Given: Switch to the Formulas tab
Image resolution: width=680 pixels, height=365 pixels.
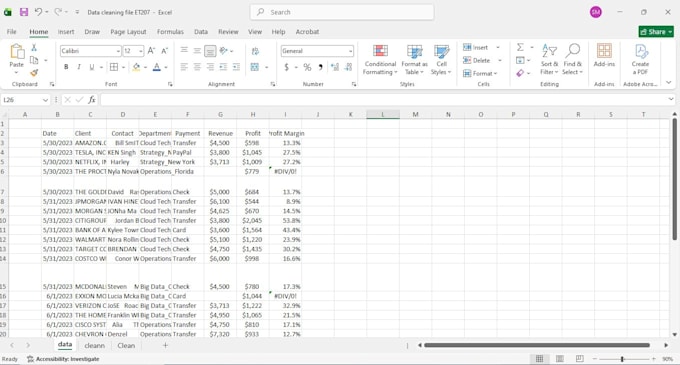Looking at the screenshot, I should [170, 32].
